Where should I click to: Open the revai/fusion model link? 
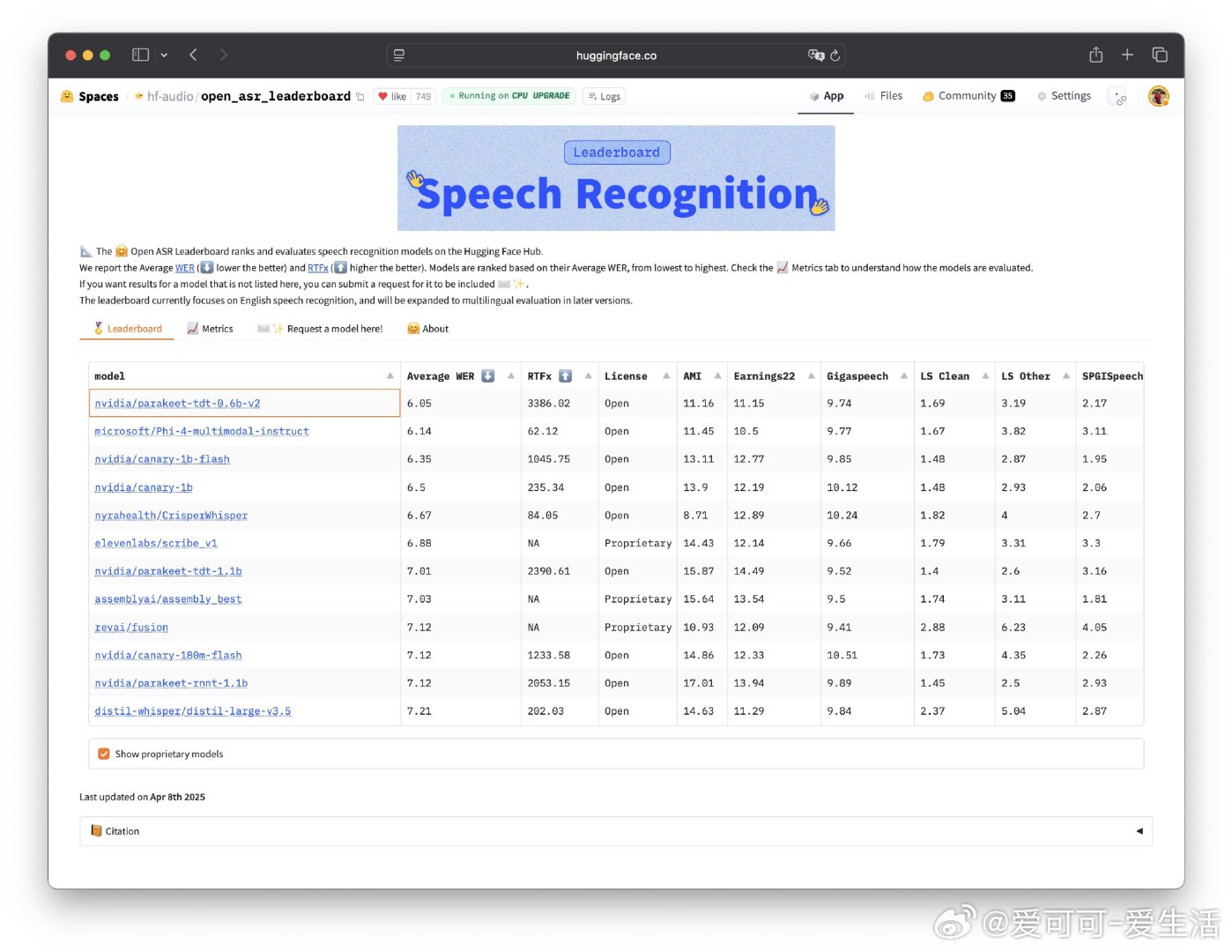click(x=131, y=628)
